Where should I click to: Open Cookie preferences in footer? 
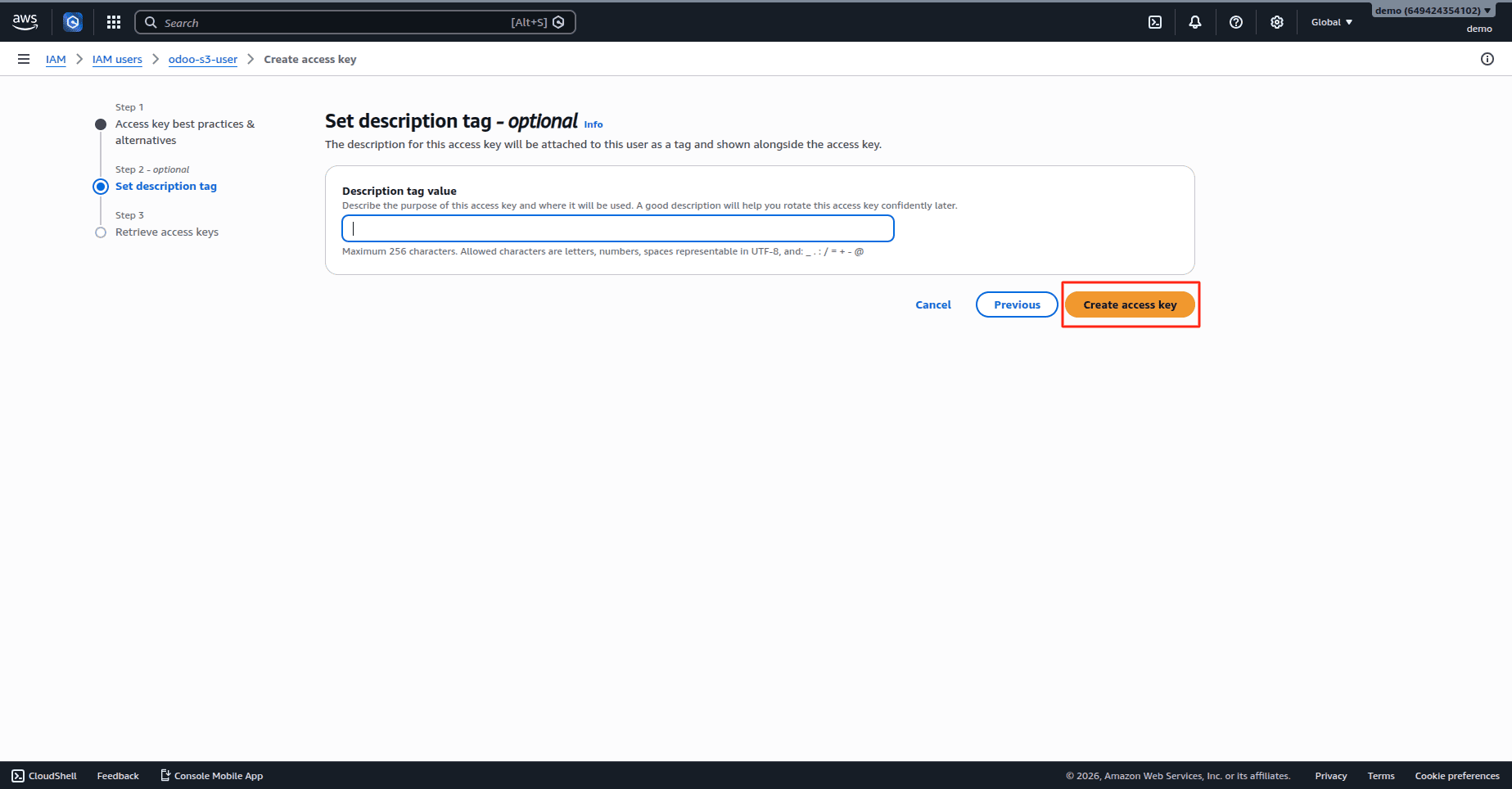pos(1457,776)
